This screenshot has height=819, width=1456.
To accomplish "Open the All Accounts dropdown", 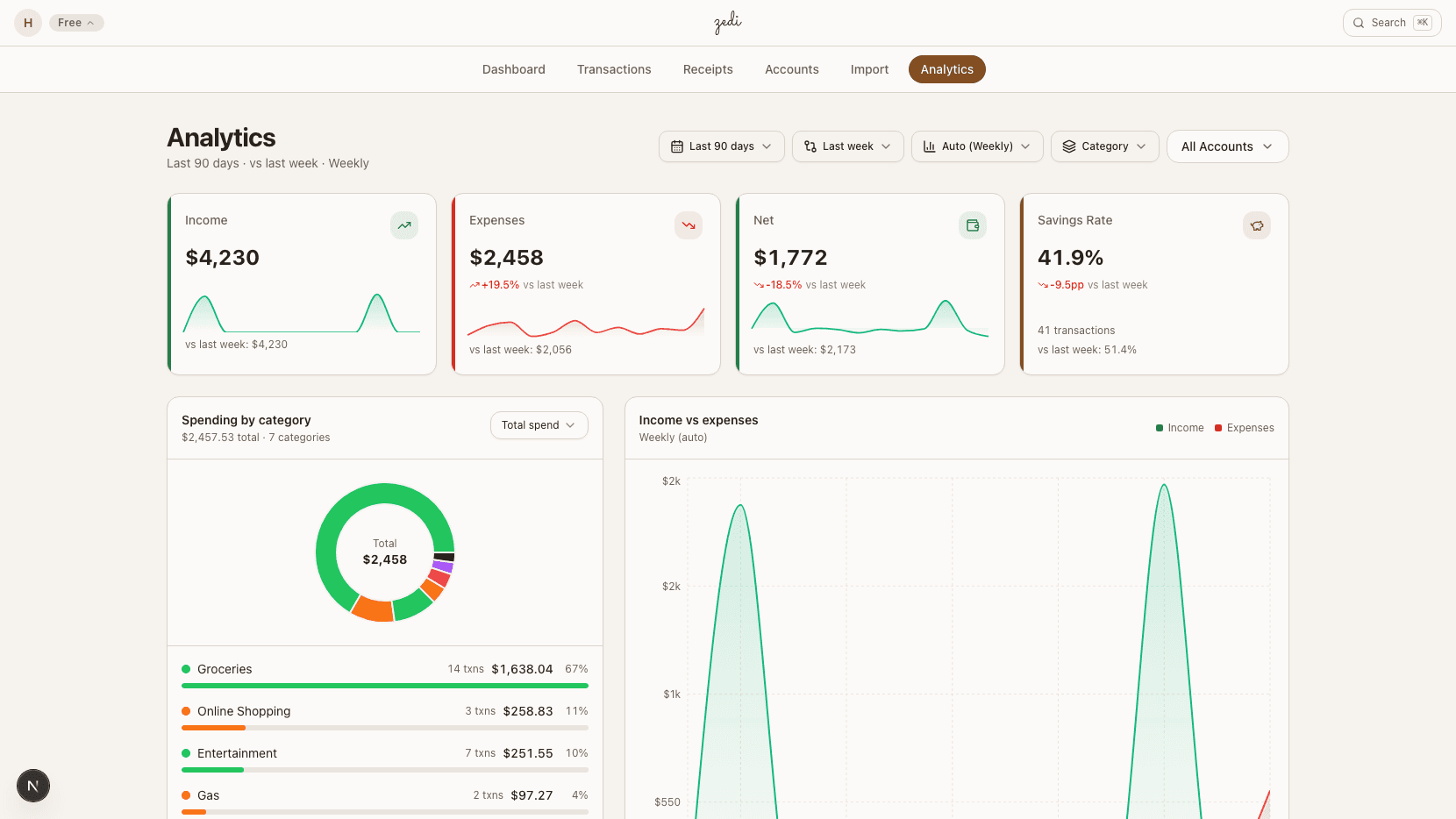I will coord(1228,146).
